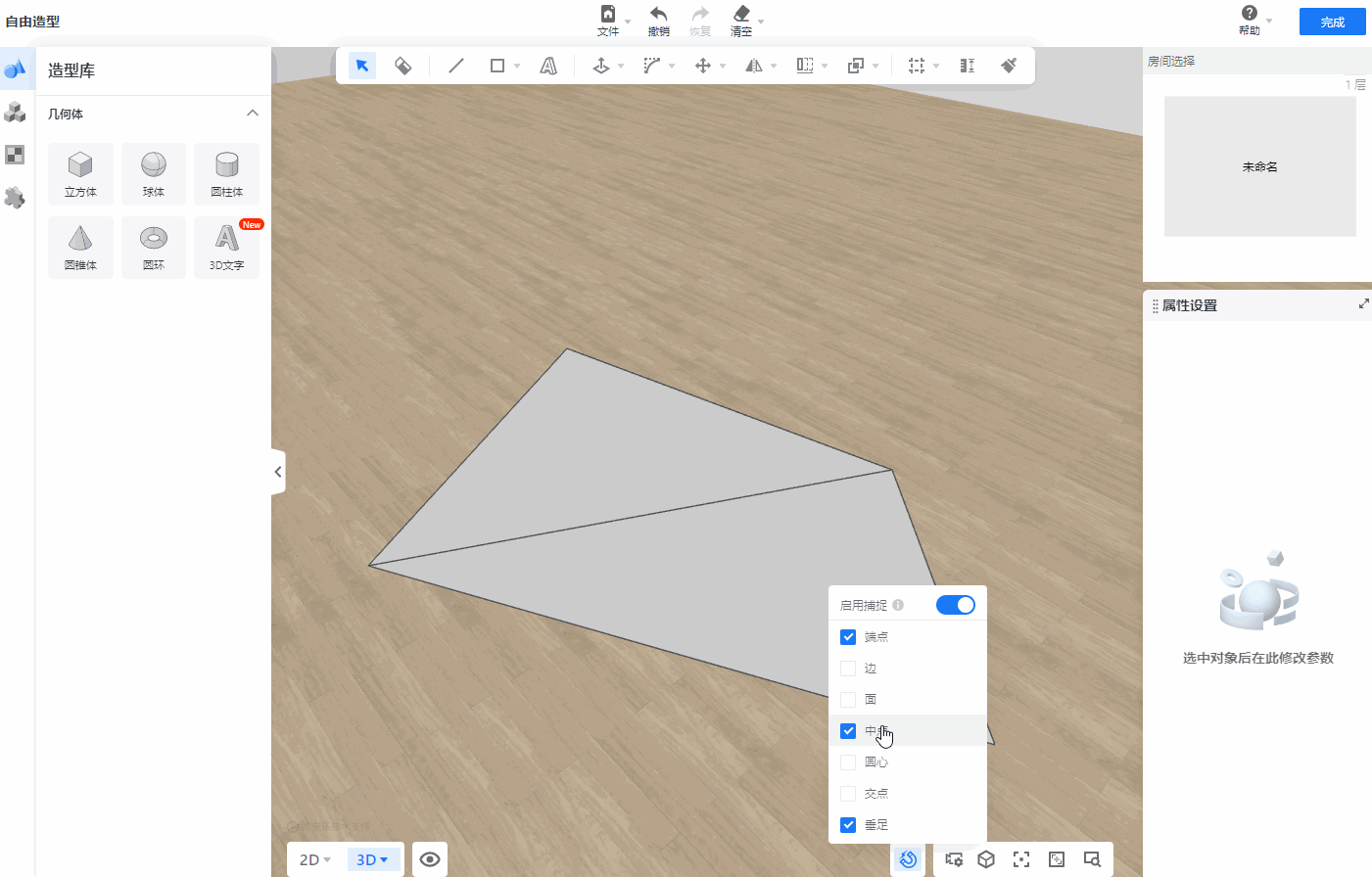The width and height of the screenshot is (1372, 877).
Task: Choose the line drawing tool
Action: (456, 66)
